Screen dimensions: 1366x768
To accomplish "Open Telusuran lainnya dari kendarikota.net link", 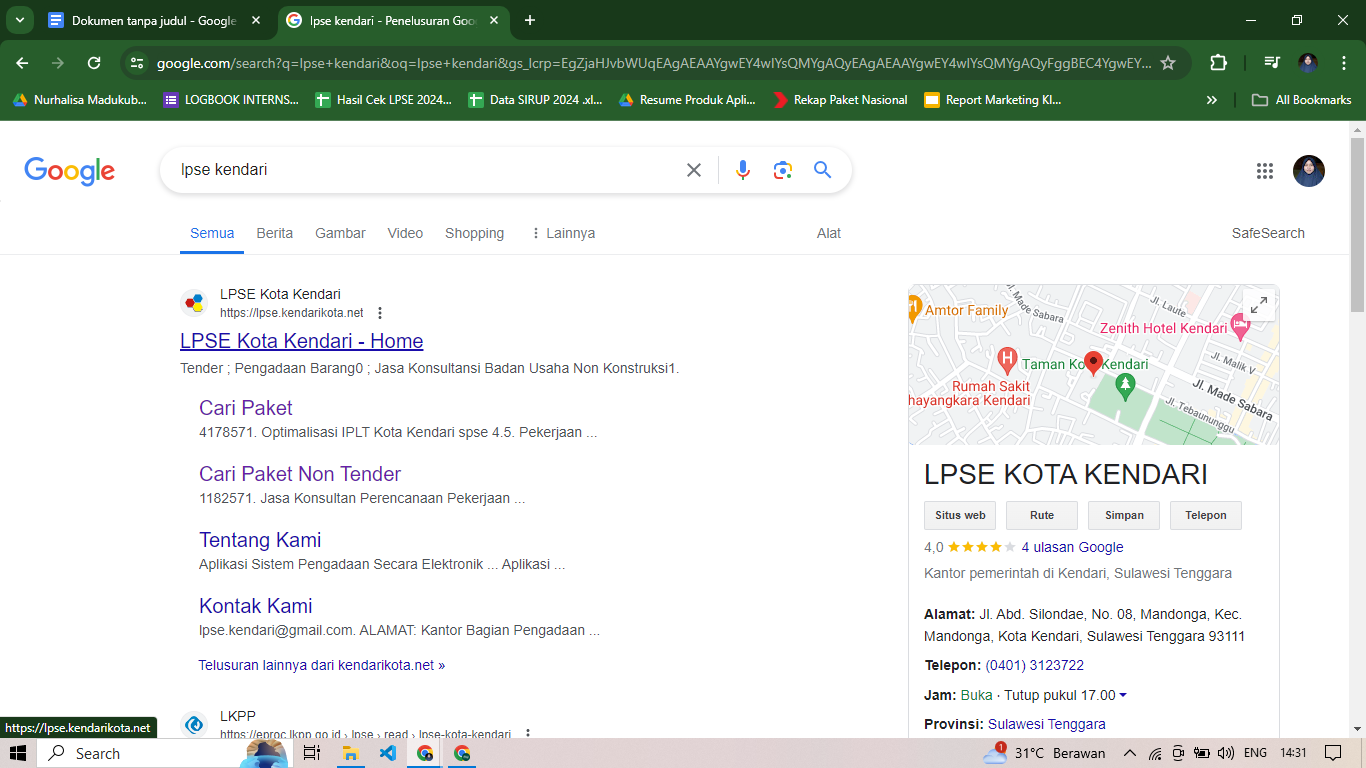I will (322, 665).
